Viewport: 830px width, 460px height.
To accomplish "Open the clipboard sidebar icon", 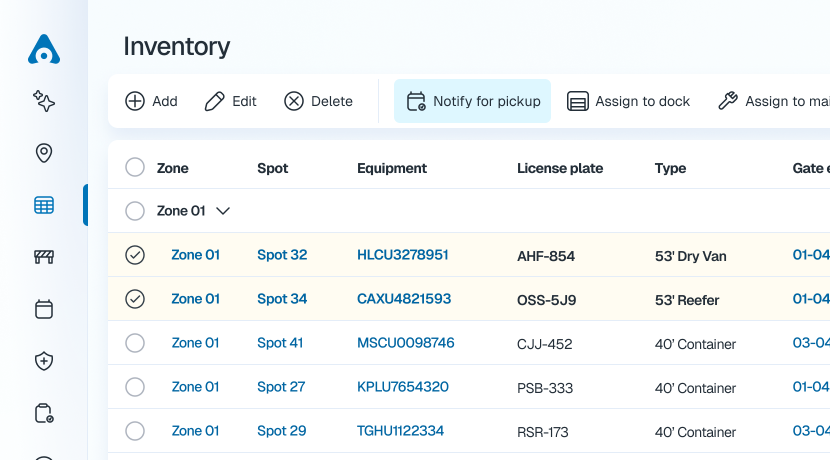I will [44, 413].
